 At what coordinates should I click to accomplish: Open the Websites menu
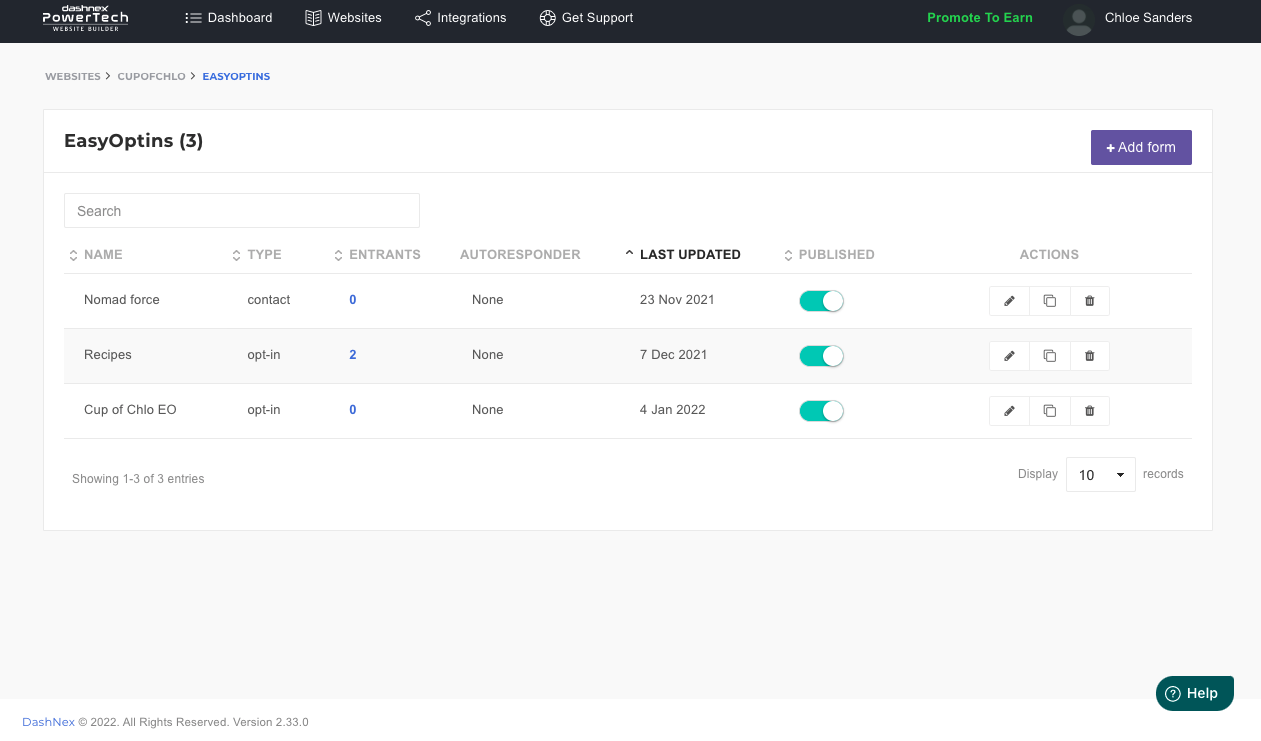tap(343, 18)
